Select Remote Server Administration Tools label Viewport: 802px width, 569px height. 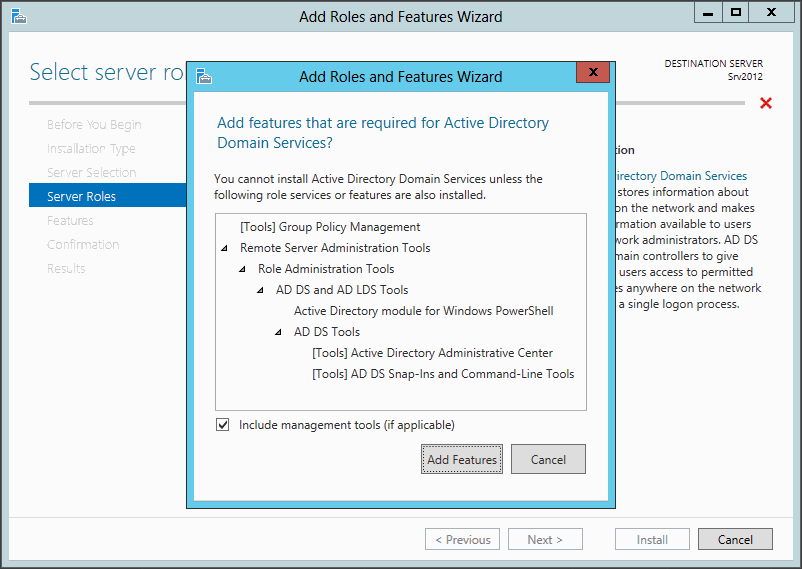335,248
